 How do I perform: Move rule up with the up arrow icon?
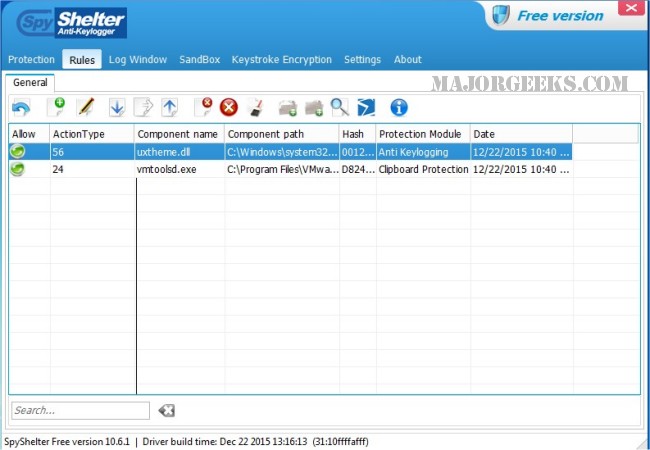pyautogui.click(x=170, y=108)
